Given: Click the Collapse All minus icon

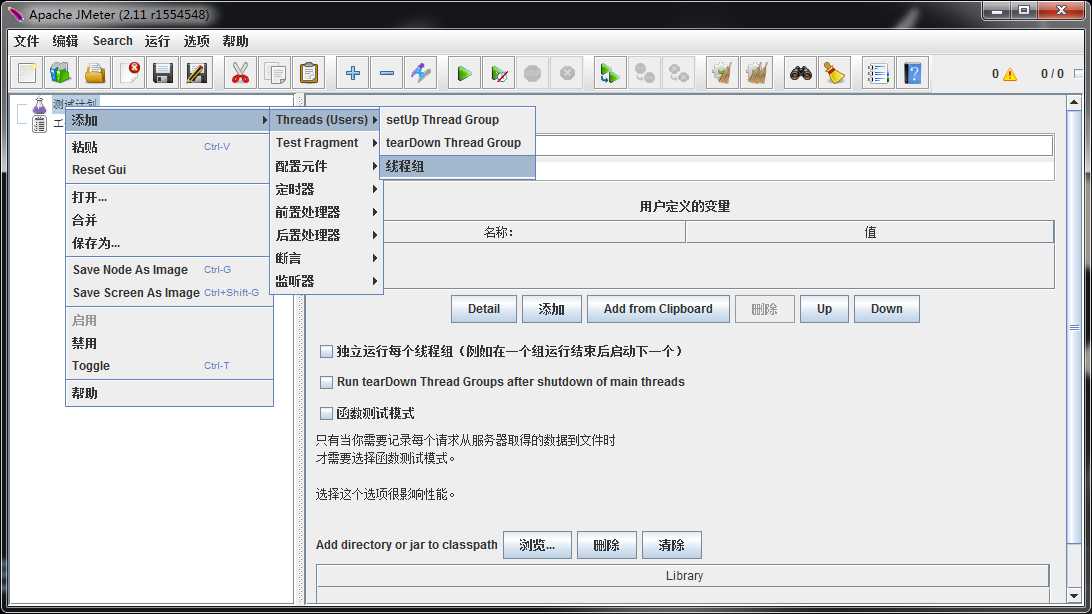Looking at the screenshot, I should pos(387,72).
